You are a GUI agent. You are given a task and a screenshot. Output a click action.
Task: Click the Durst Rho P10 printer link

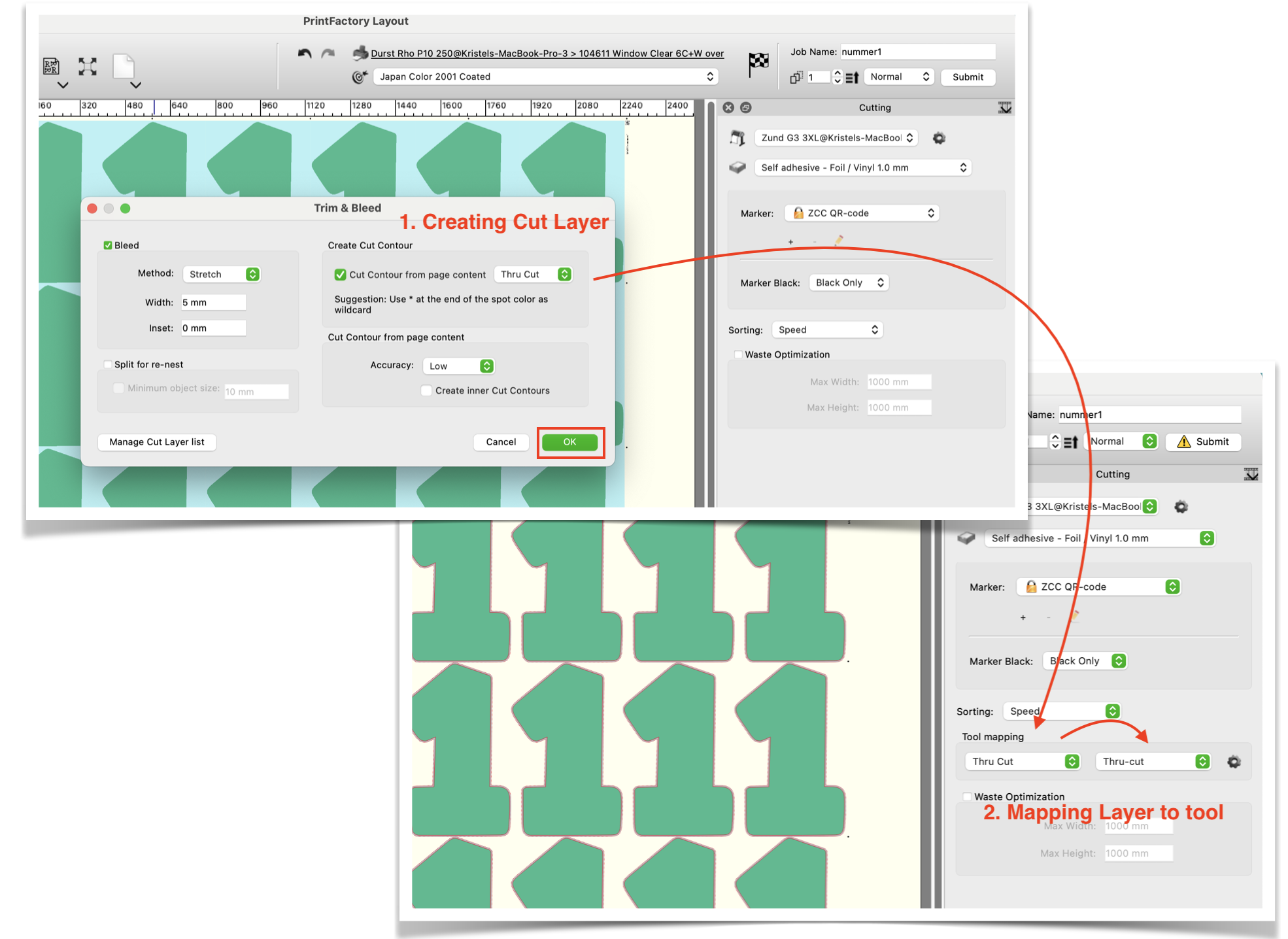tap(547, 54)
